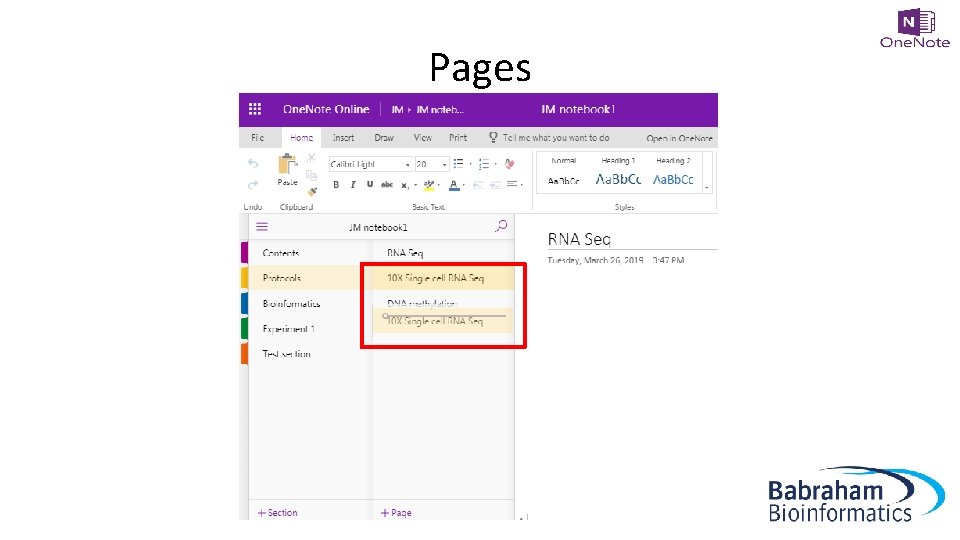
Task: Click the JM noteb... breadcrumb link
Action: (x=440, y=110)
